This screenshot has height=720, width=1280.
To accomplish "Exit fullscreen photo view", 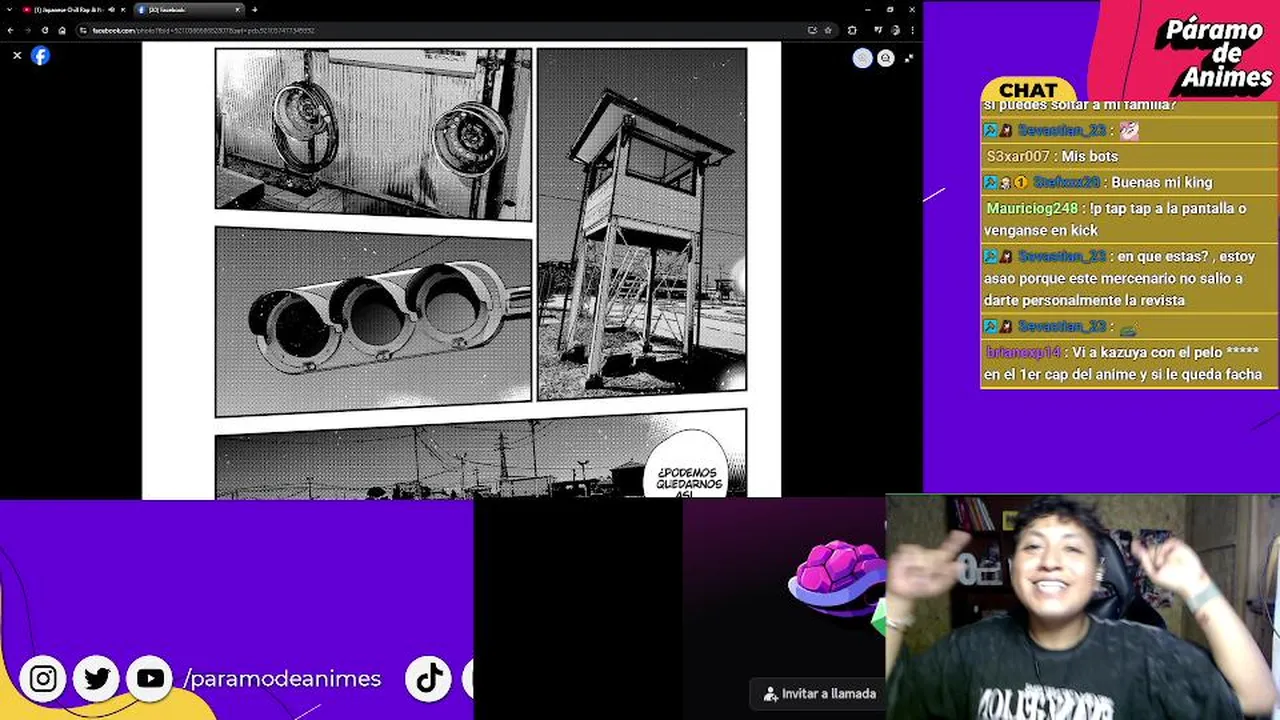I will pos(908,58).
